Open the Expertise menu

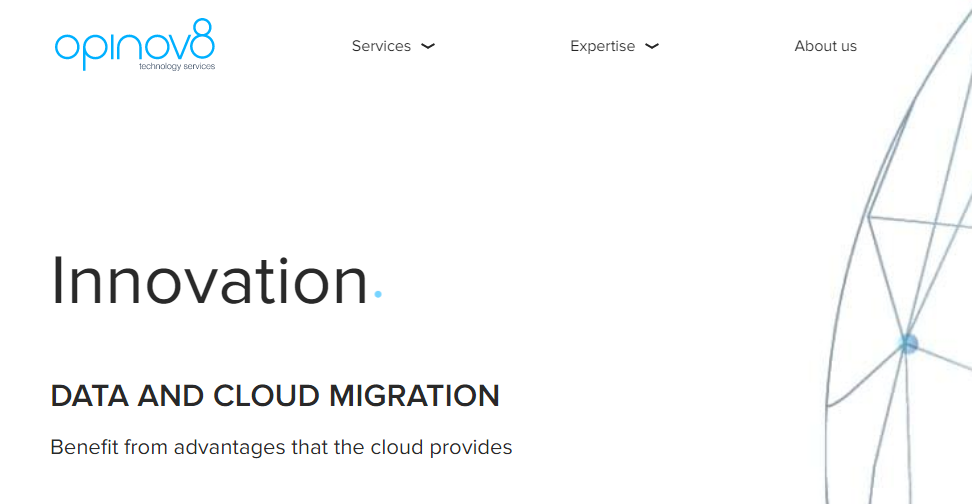[603, 46]
